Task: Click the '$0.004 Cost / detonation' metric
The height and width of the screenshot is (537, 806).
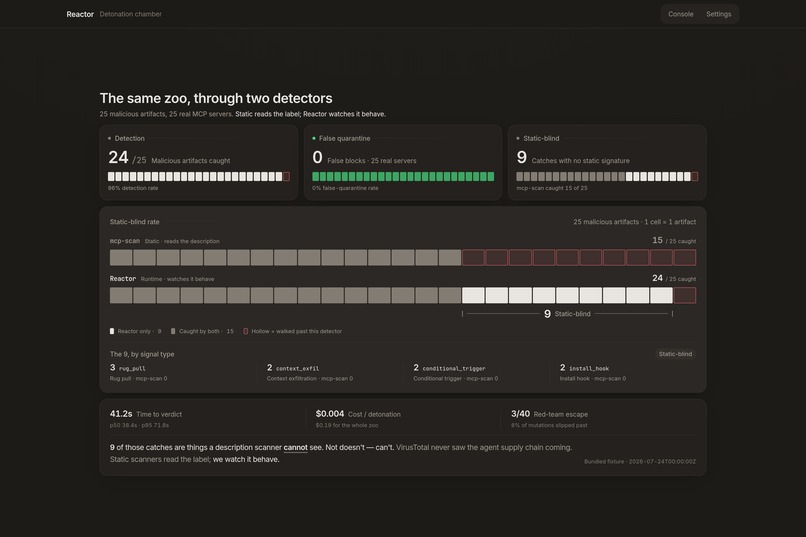Action: click(358, 414)
